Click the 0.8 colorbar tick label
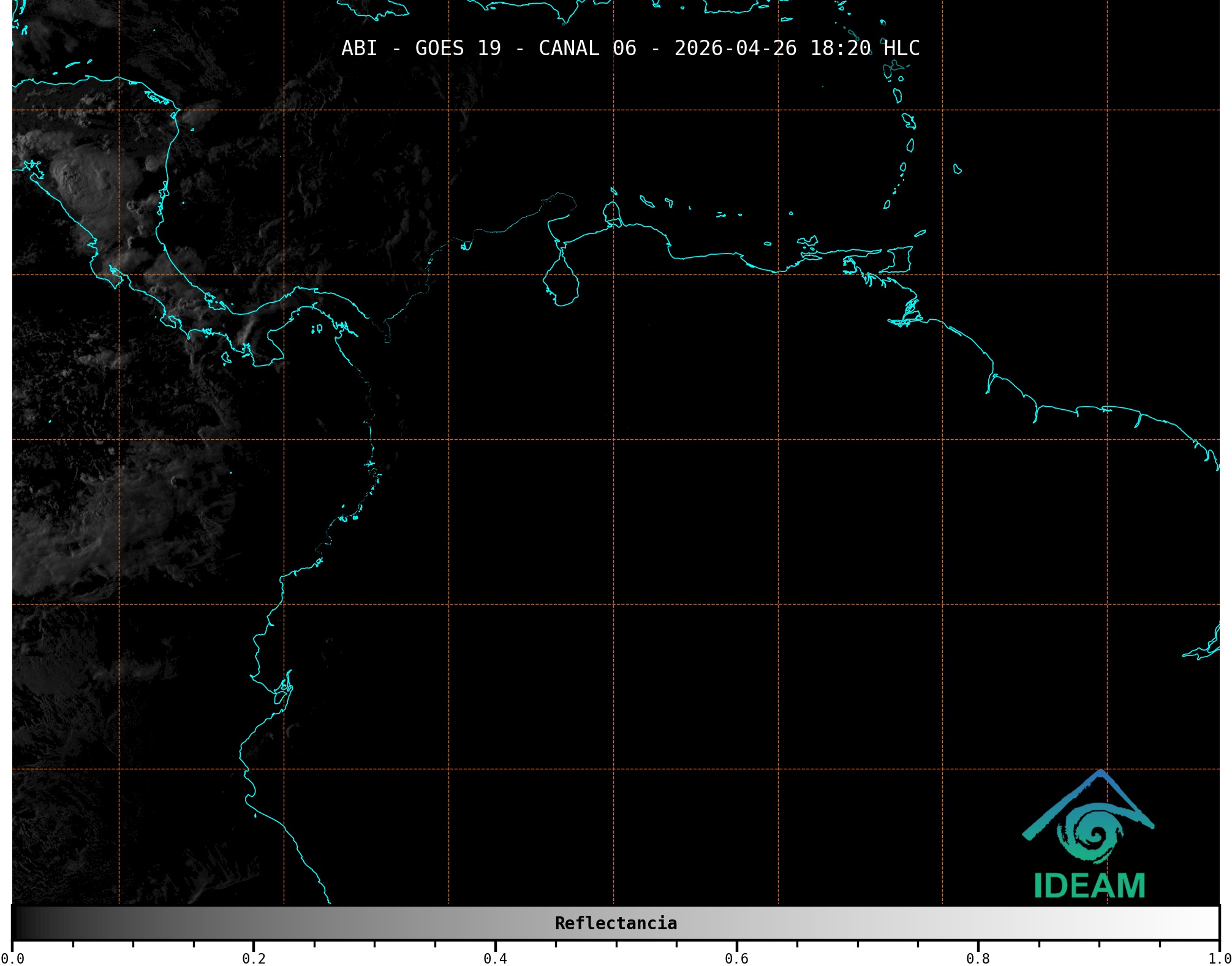The width and height of the screenshot is (1232, 966). click(x=978, y=959)
